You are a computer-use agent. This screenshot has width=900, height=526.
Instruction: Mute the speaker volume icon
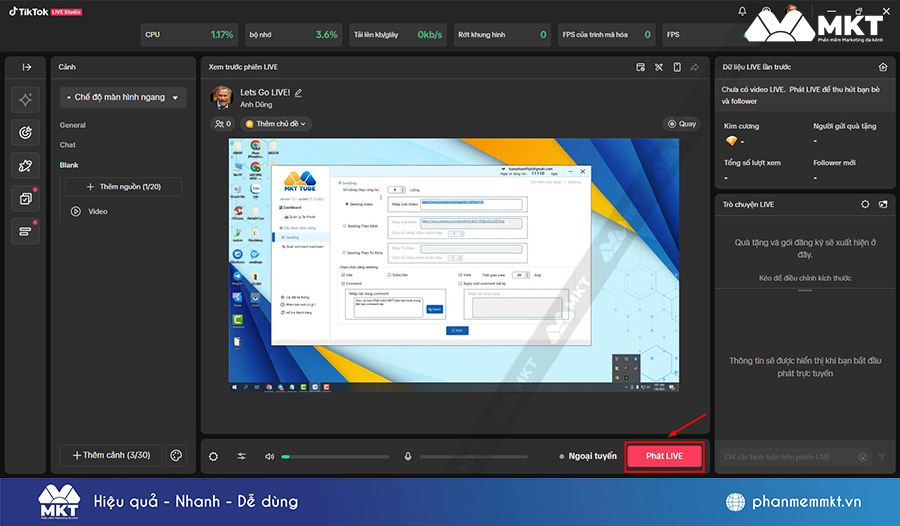pos(269,456)
